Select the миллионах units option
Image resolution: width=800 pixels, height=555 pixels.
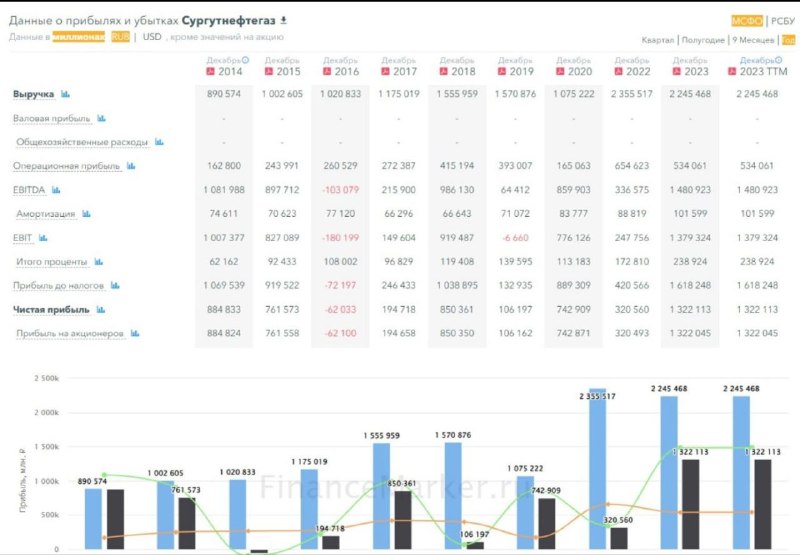click(x=79, y=37)
